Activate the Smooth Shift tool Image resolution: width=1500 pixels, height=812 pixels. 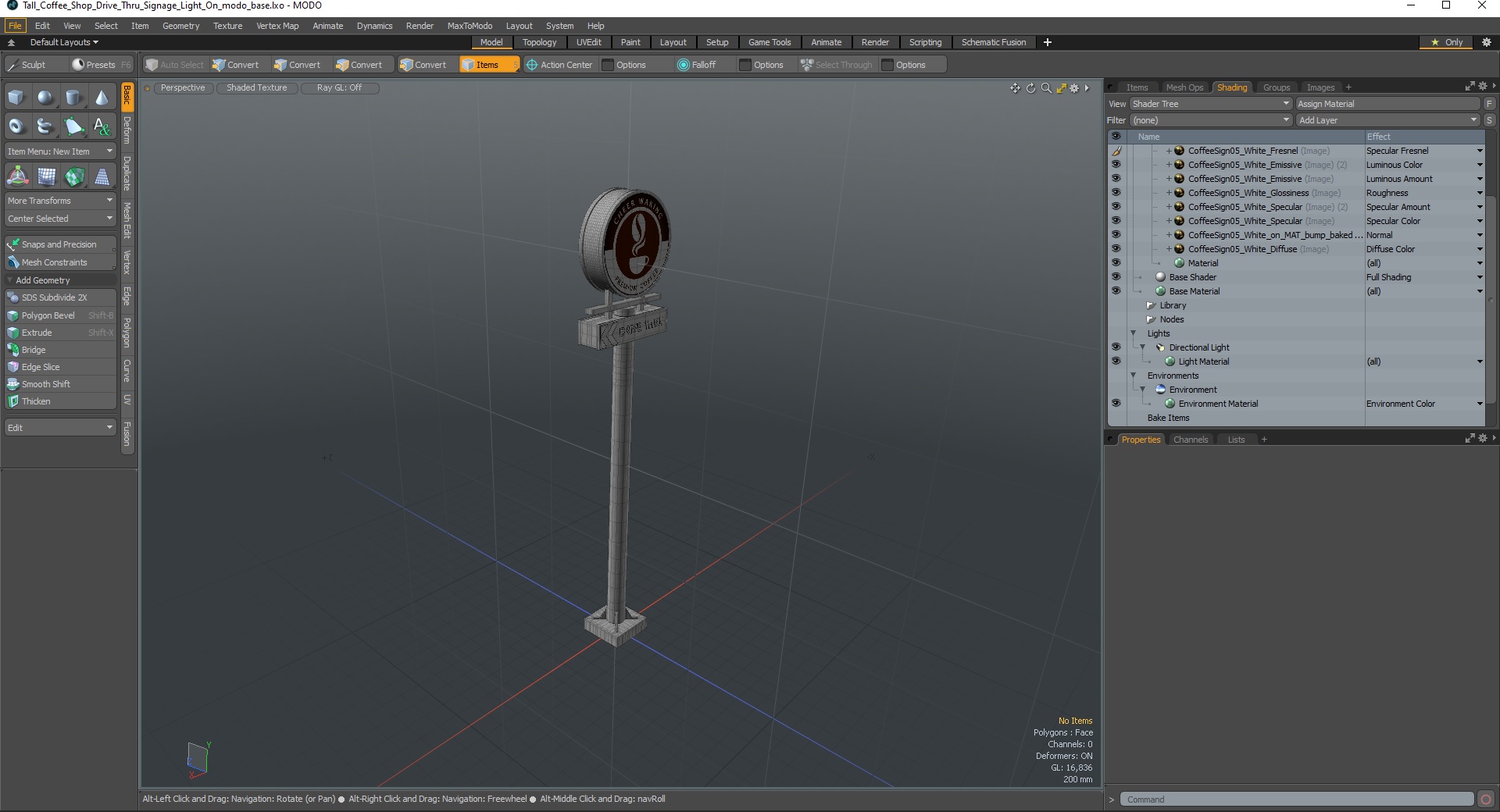[60, 384]
